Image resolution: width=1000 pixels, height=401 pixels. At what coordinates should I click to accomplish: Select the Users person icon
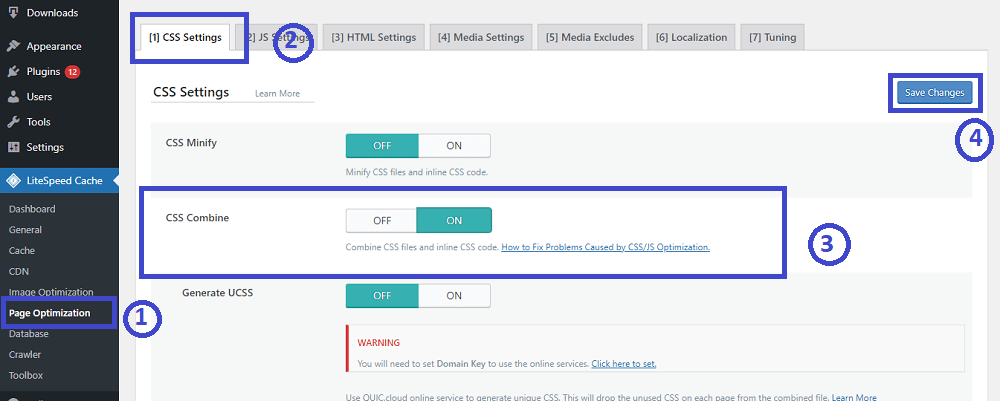(x=13, y=97)
